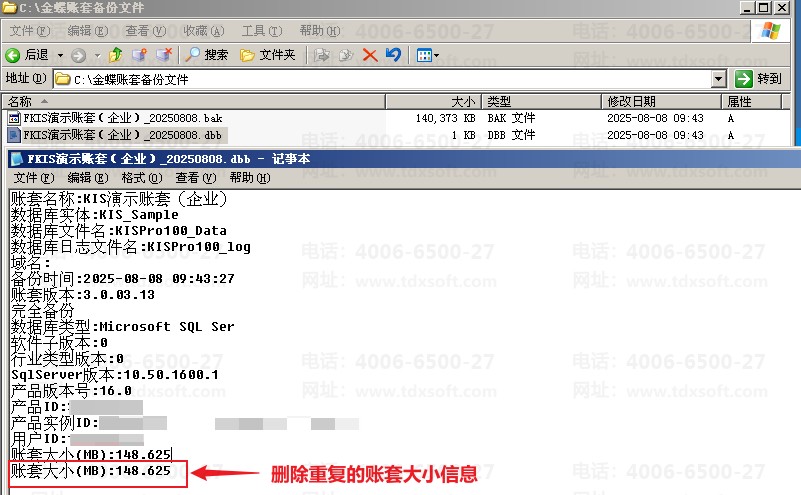Click the blue Undo arrow icon

pos(393,55)
